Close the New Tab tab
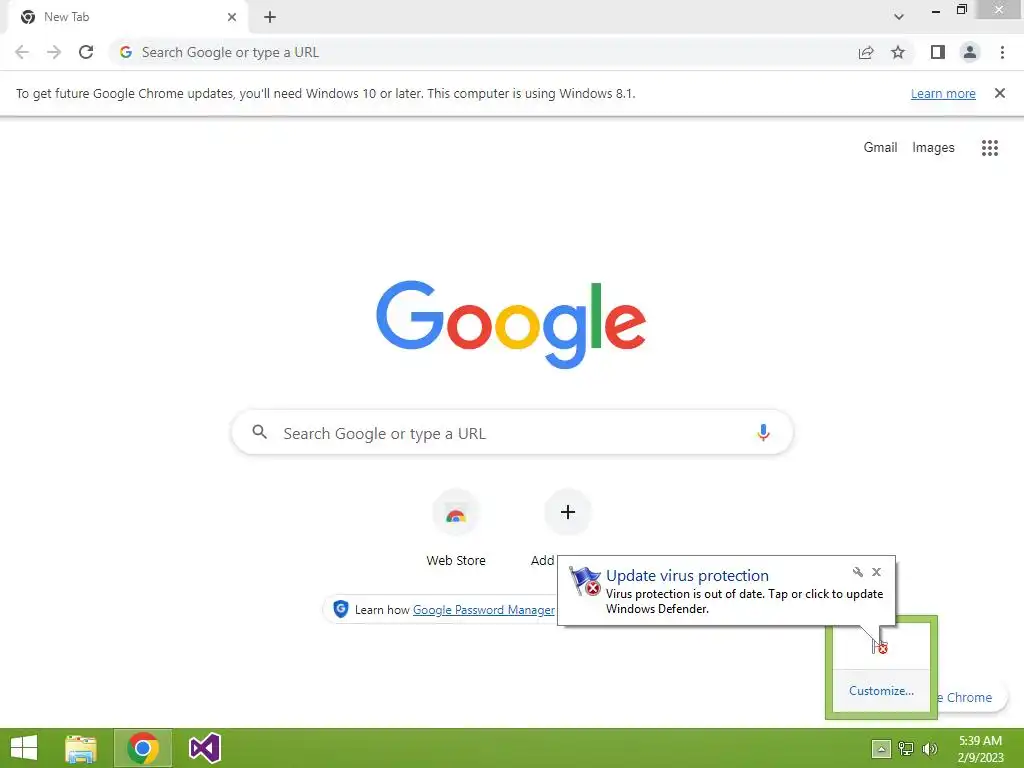This screenshot has height=768, width=1024. click(x=232, y=17)
